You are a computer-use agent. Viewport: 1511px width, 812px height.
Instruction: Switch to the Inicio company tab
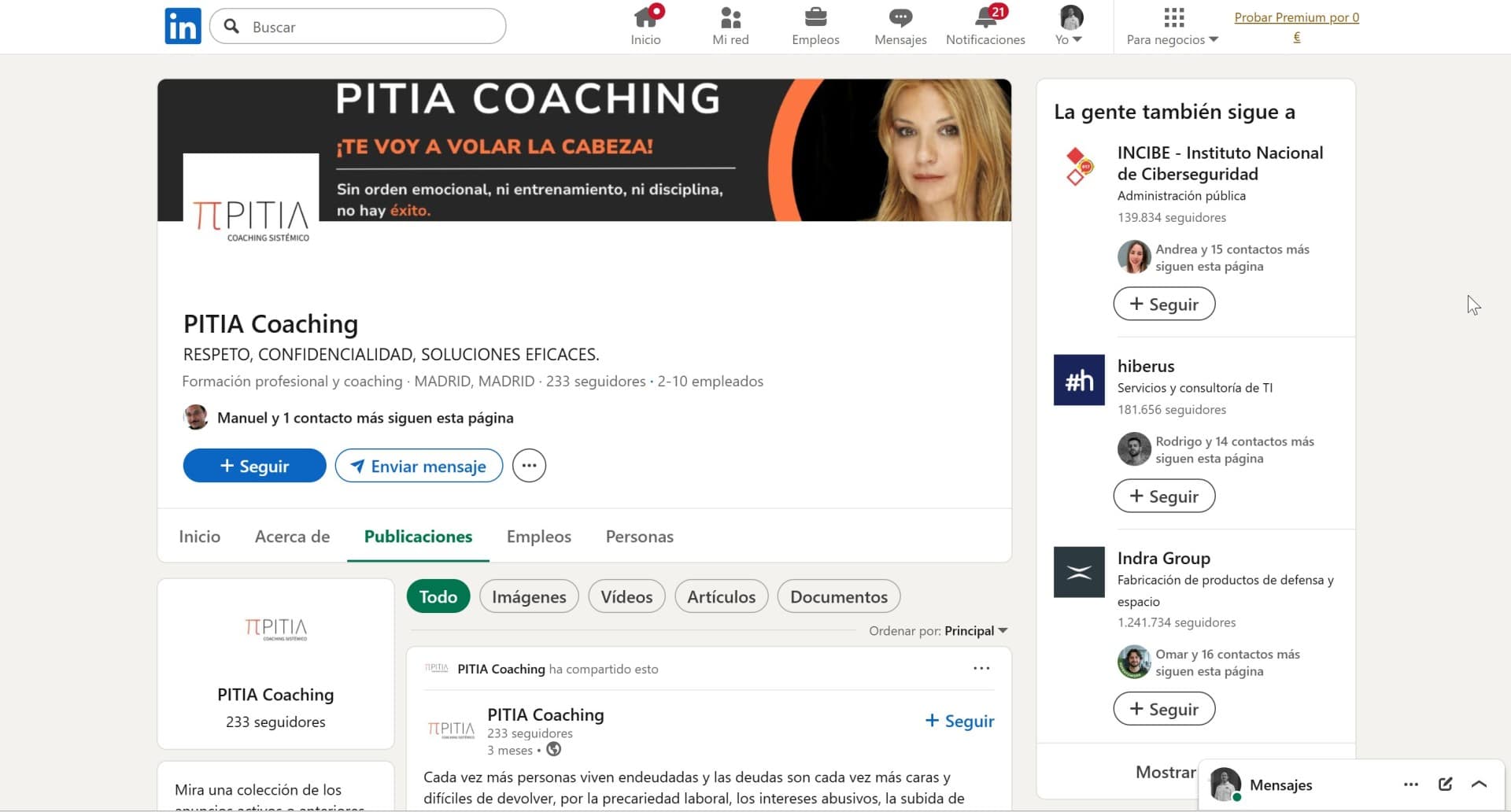click(x=199, y=537)
